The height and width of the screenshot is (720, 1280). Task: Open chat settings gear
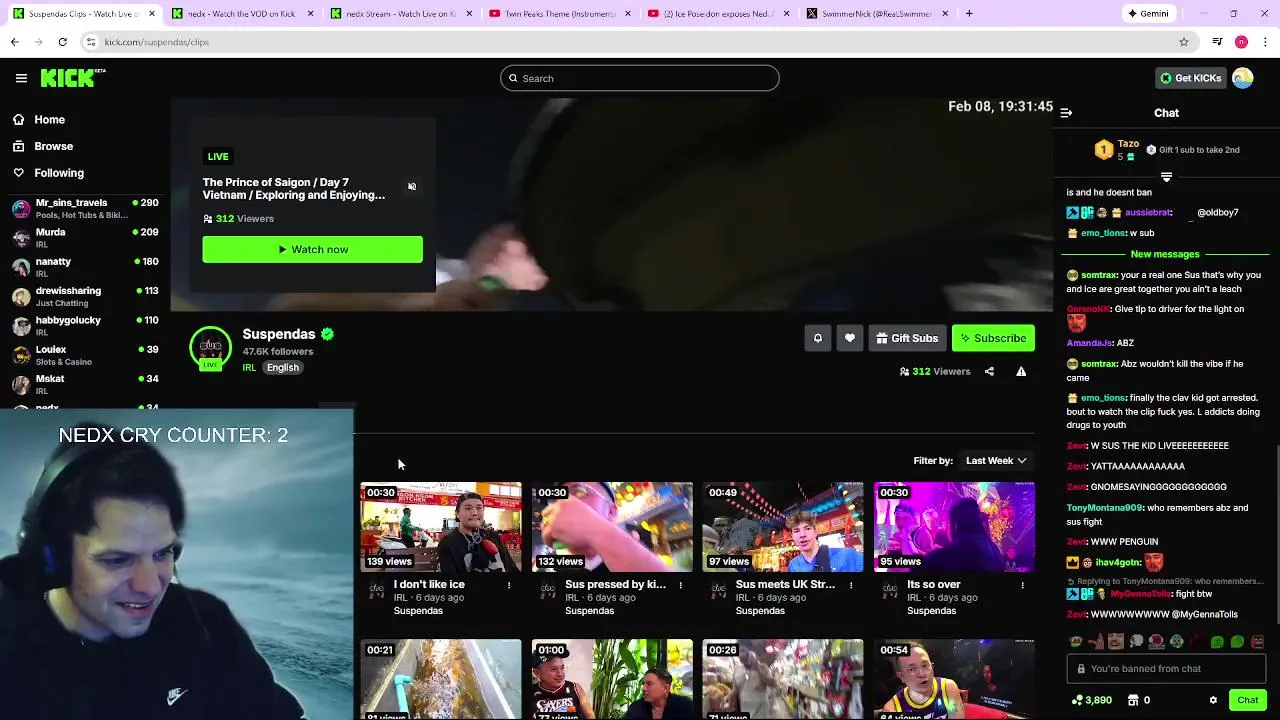pyautogui.click(x=1213, y=700)
